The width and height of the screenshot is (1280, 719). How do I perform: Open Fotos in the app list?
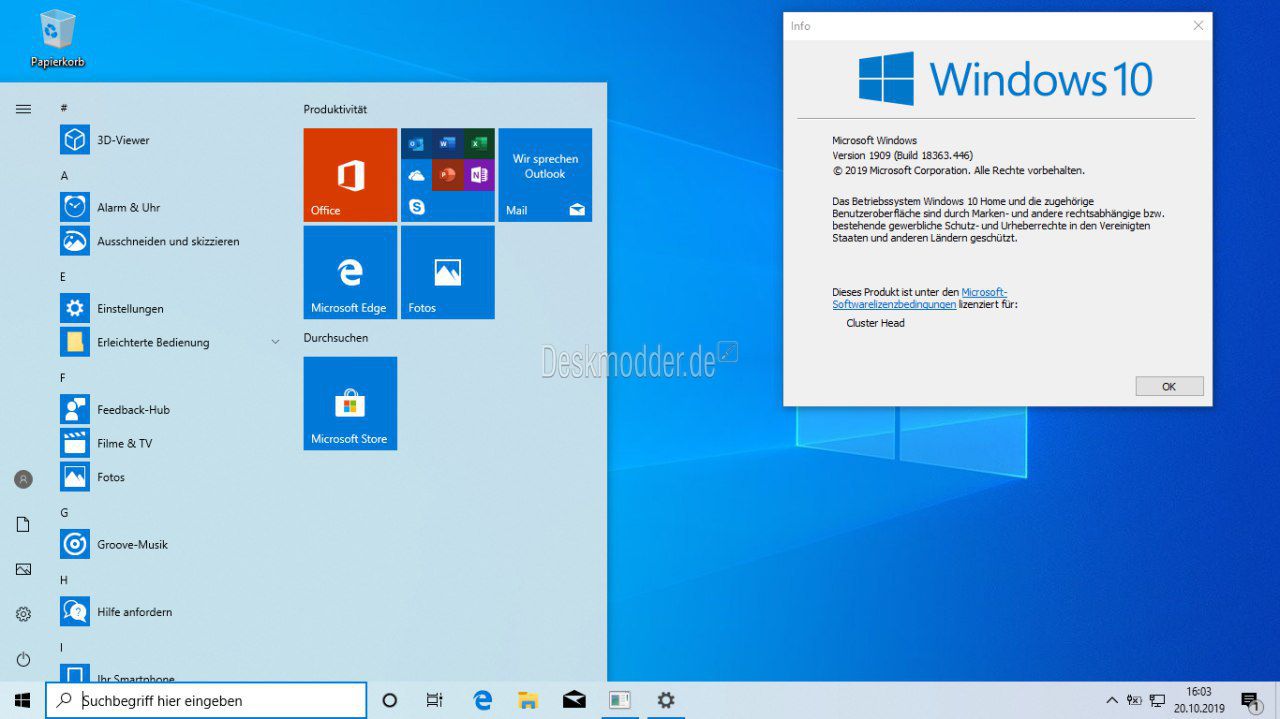tap(170, 477)
